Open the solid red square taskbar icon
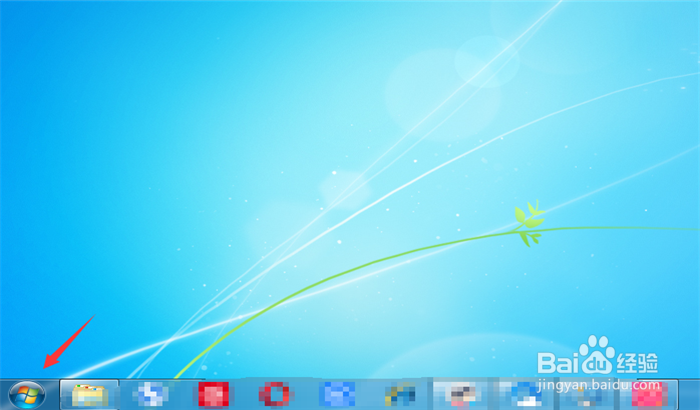Image resolution: width=700 pixels, height=410 pixels. click(x=213, y=395)
